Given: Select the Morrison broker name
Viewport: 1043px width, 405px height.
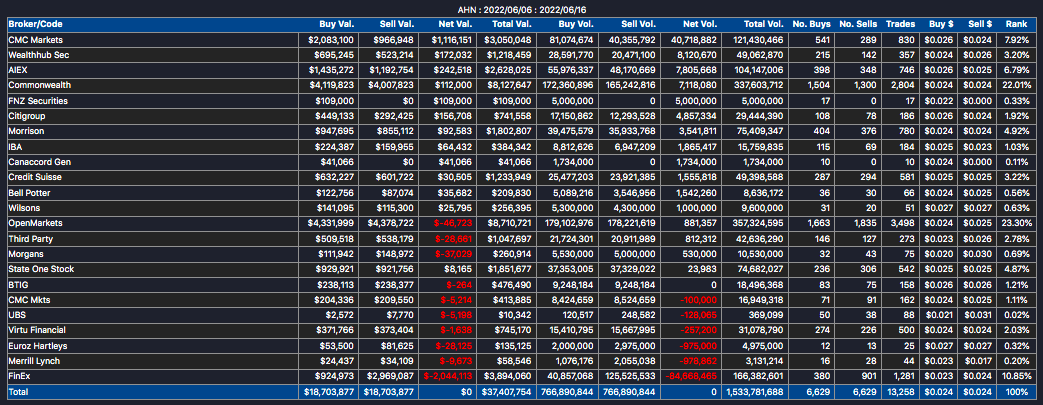Looking at the screenshot, I should (25, 131).
